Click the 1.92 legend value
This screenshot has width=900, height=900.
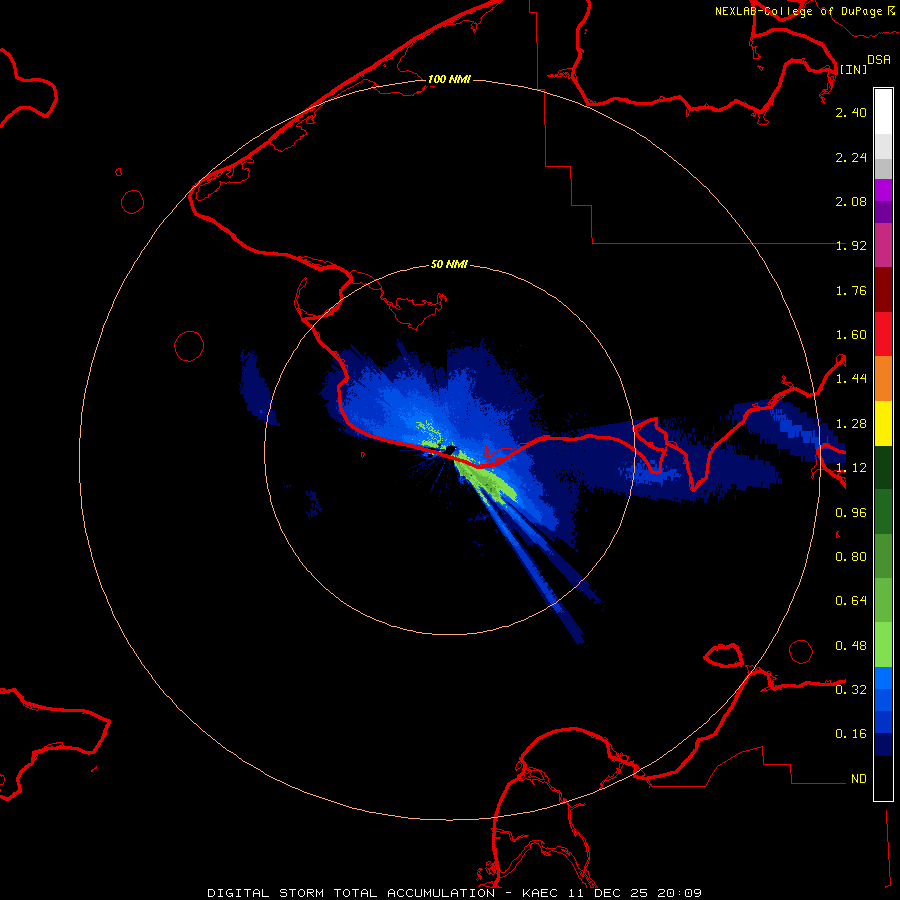[x=851, y=246]
